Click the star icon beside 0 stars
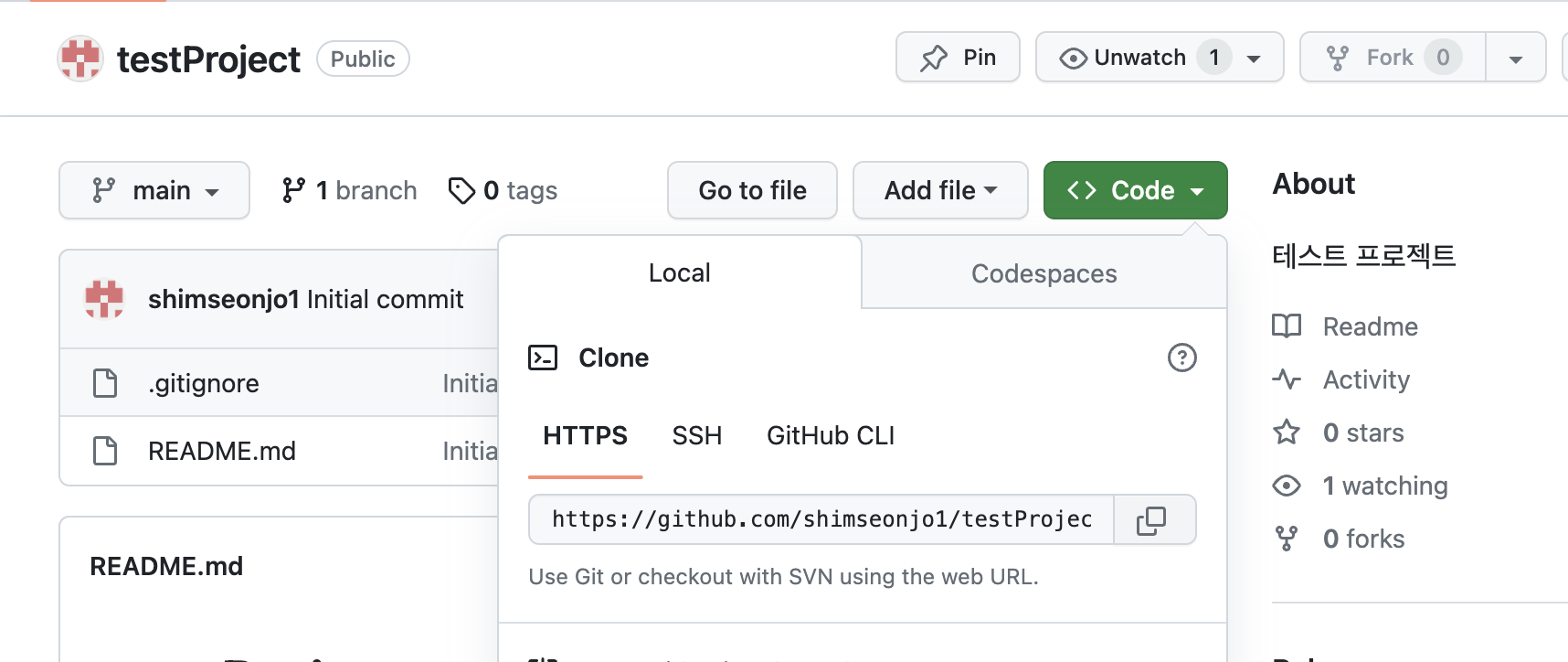 1287,432
